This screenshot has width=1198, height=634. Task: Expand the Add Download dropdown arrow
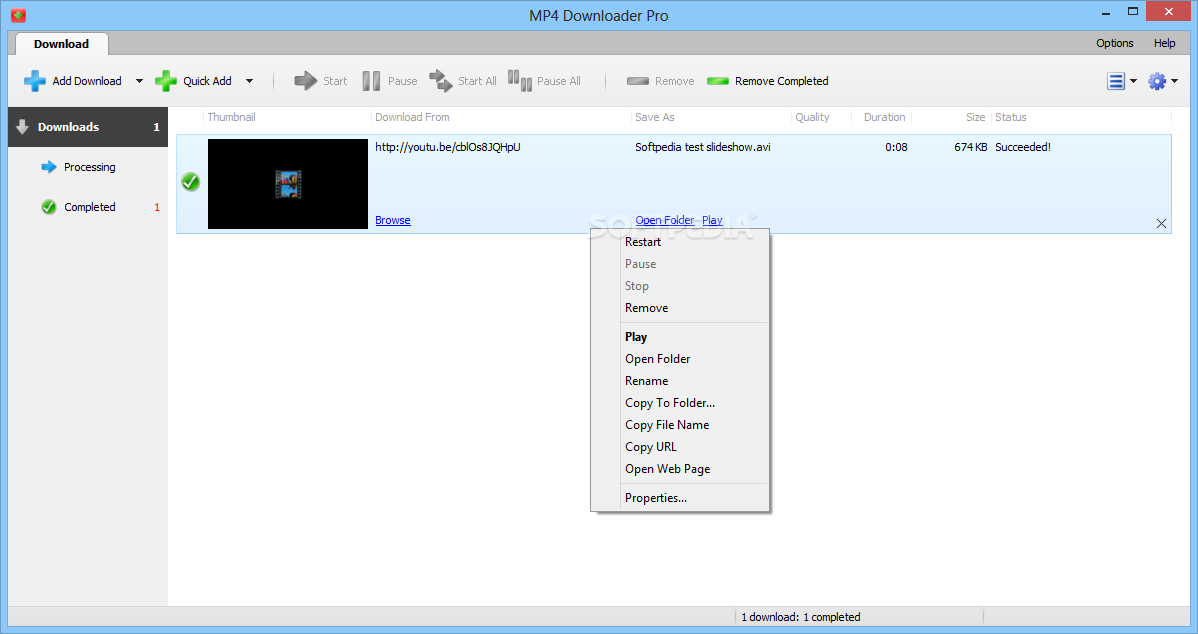click(139, 81)
